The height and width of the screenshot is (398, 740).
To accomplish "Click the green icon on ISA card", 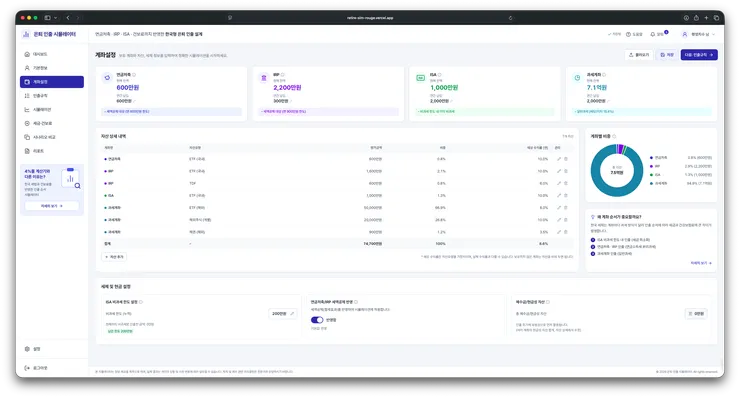I will 420,78.
